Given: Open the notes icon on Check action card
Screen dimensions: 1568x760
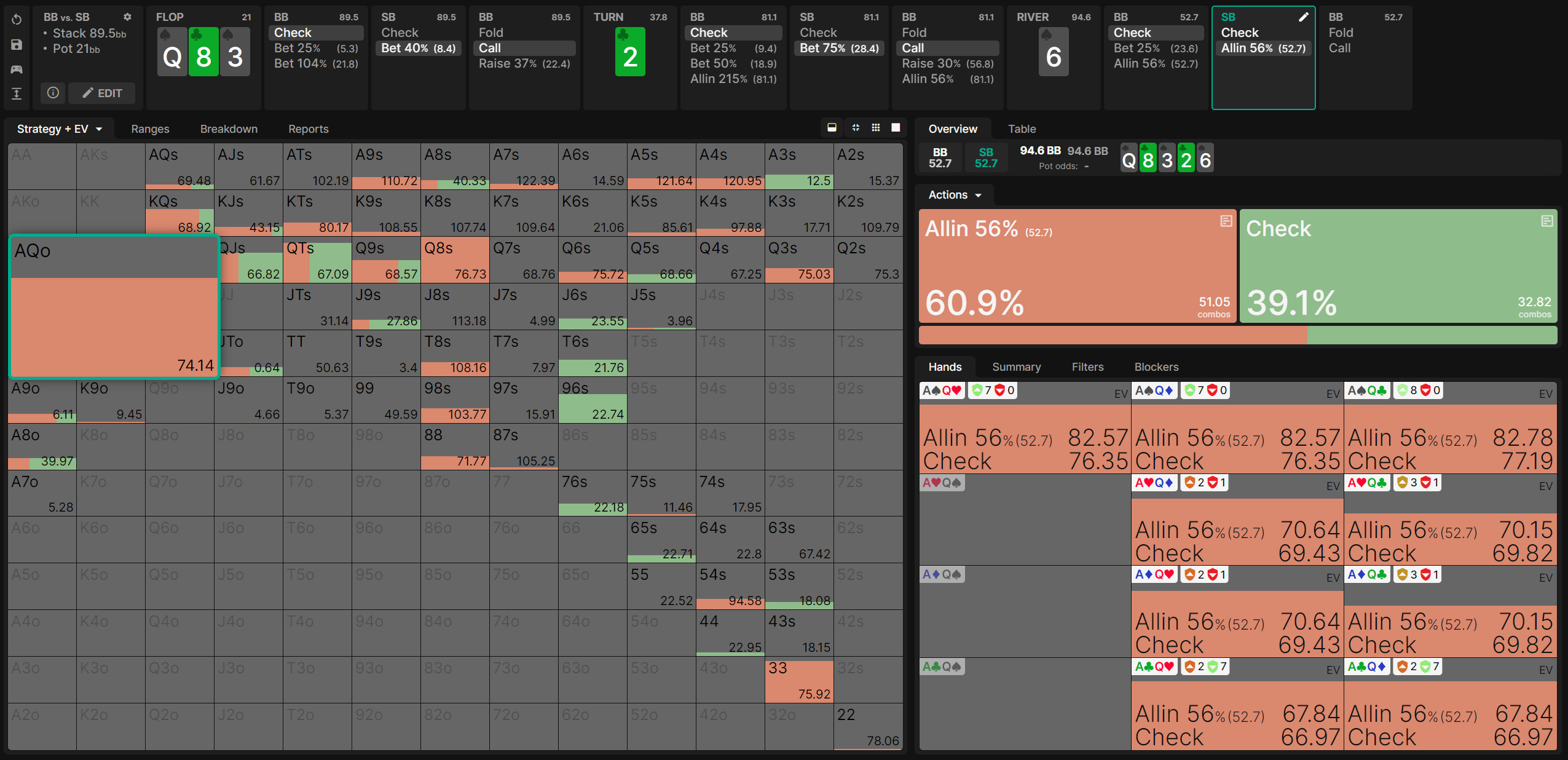Looking at the screenshot, I should [x=1546, y=221].
